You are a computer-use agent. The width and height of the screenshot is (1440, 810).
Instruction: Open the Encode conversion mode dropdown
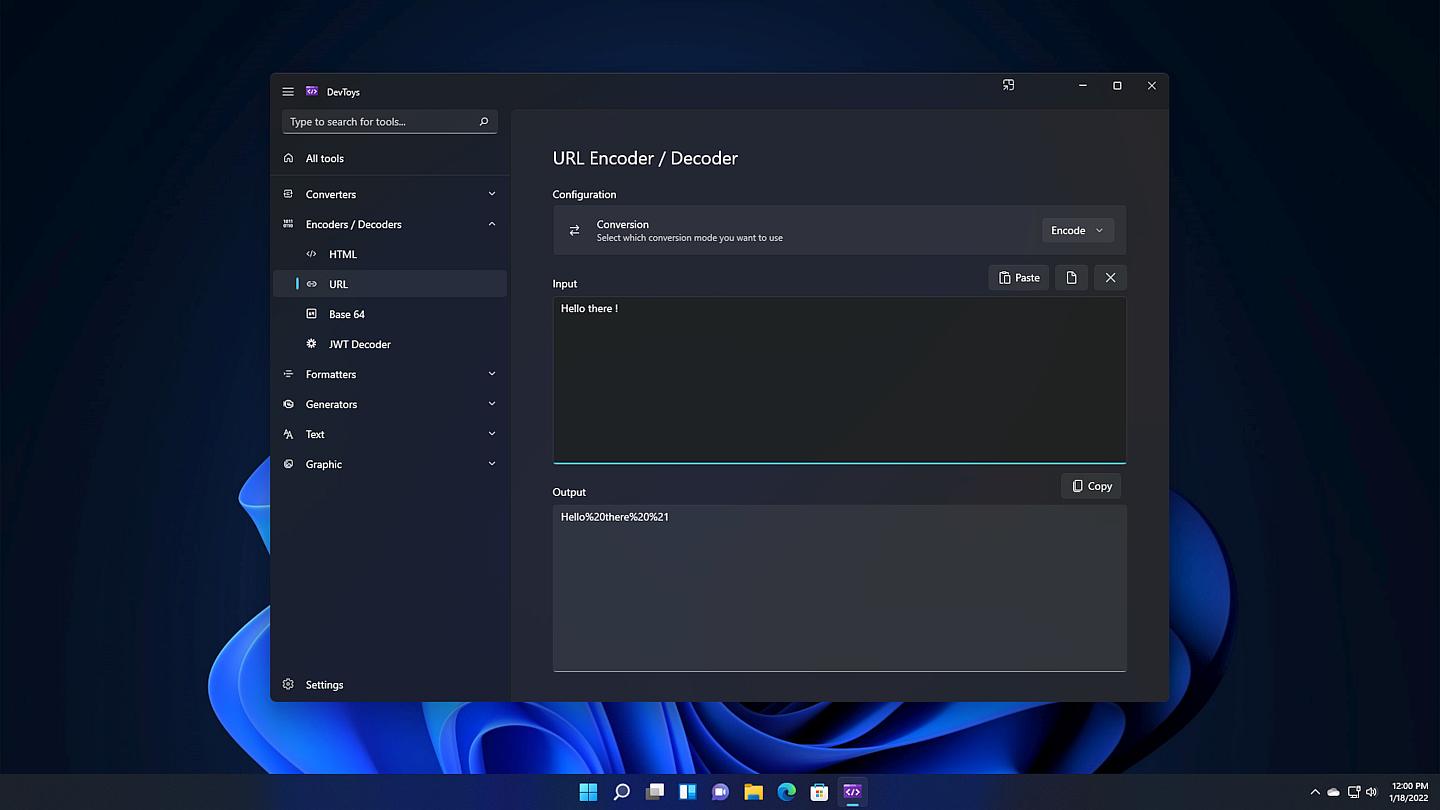coord(1077,230)
